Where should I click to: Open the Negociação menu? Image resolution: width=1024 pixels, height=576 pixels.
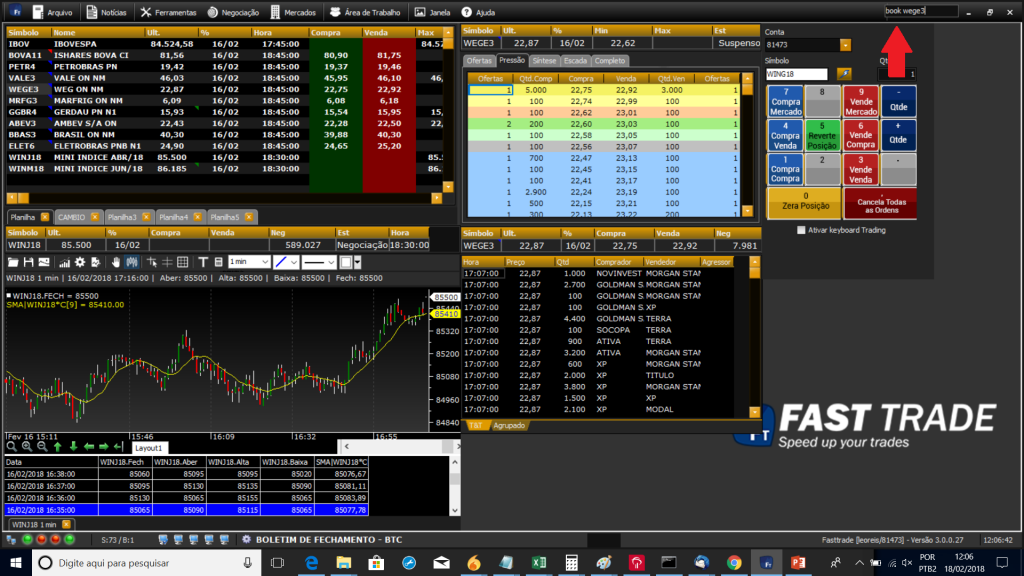click(x=233, y=12)
